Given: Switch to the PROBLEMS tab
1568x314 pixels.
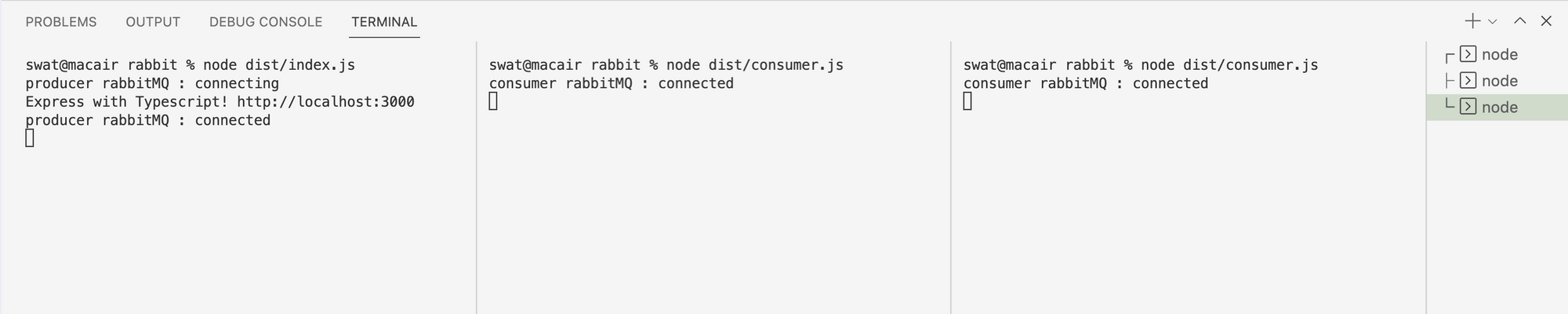Looking at the screenshot, I should [61, 22].
